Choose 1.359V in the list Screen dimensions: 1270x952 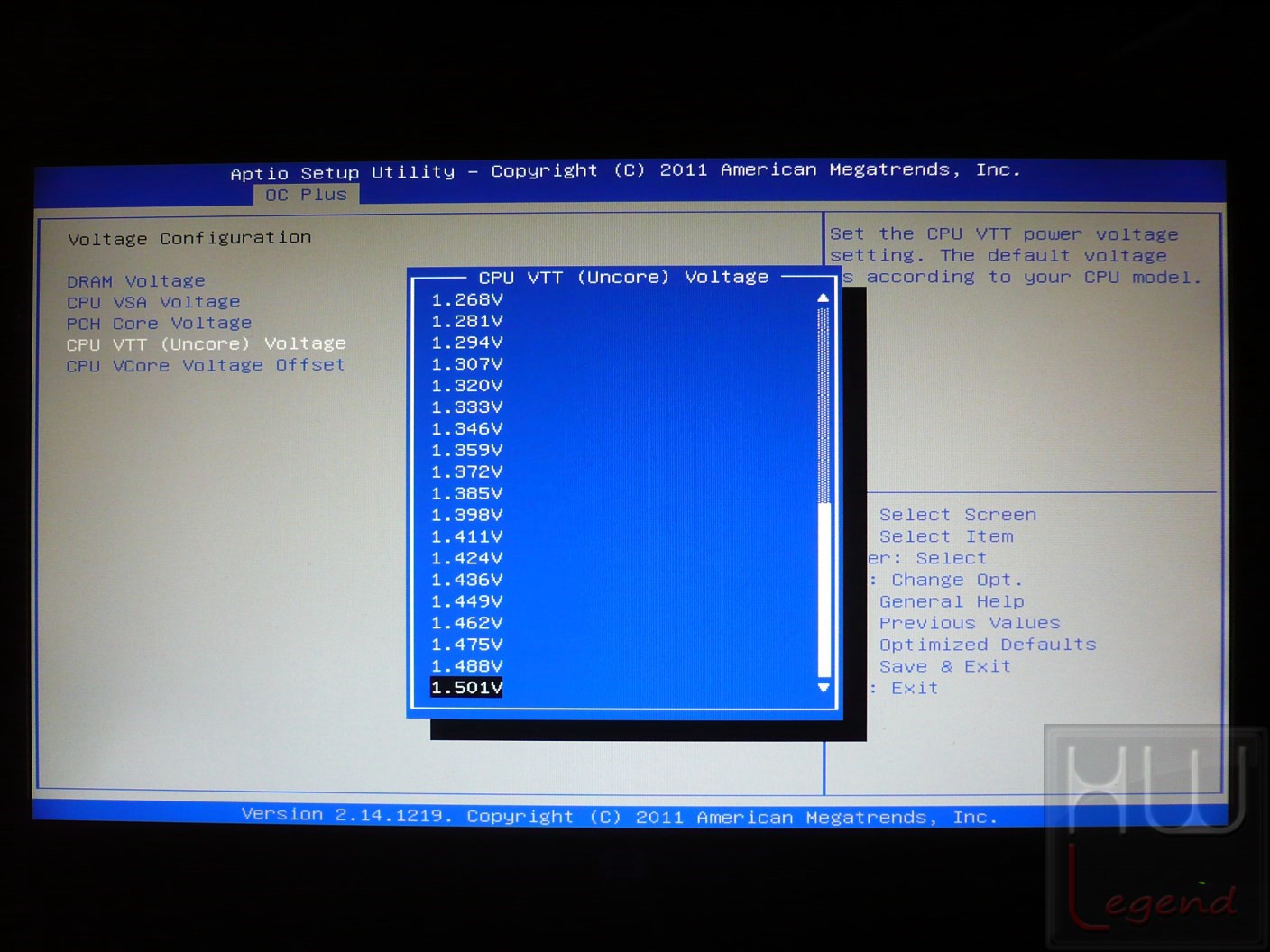(x=467, y=450)
